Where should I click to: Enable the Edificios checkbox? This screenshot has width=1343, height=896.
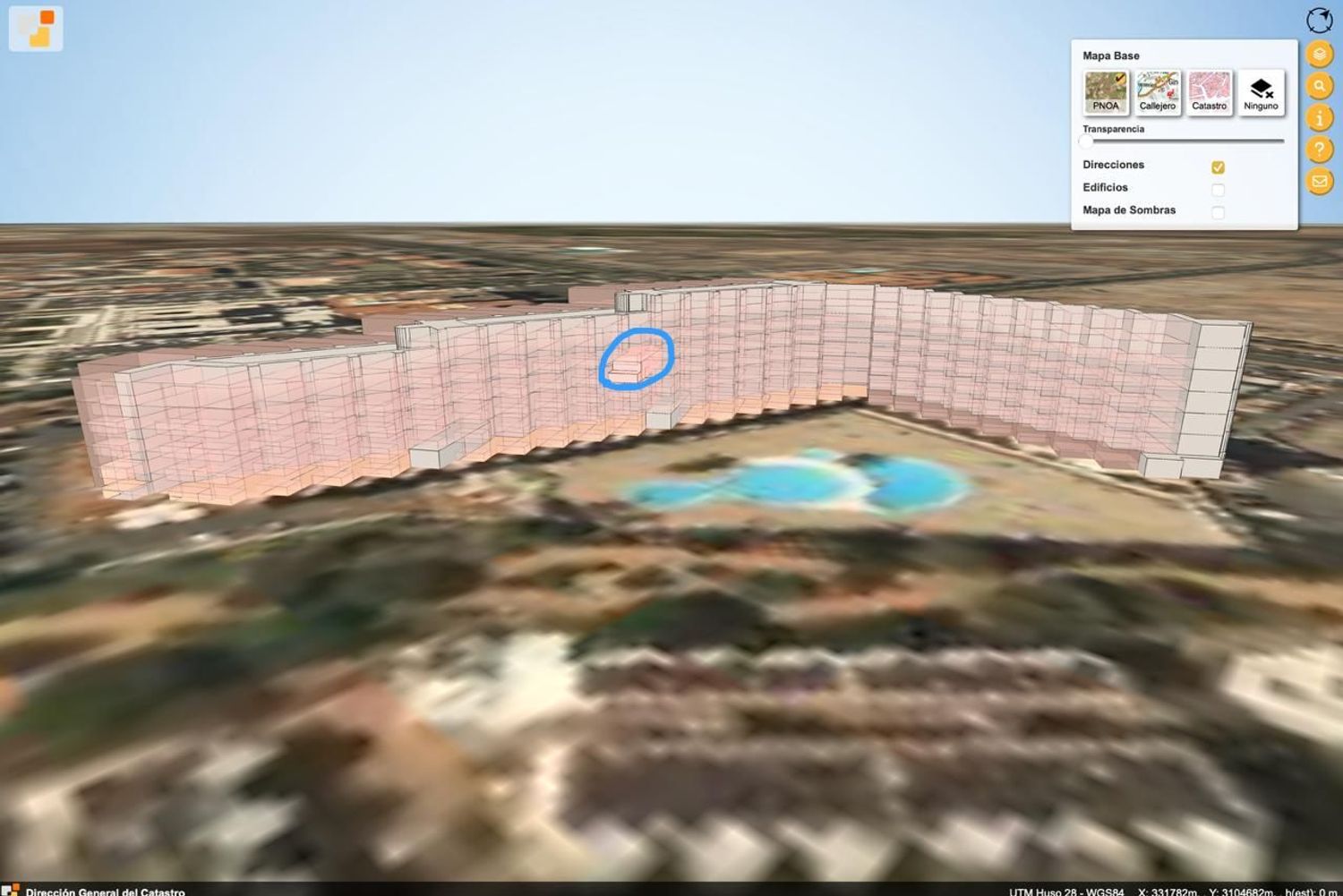click(x=1218, y=190)
